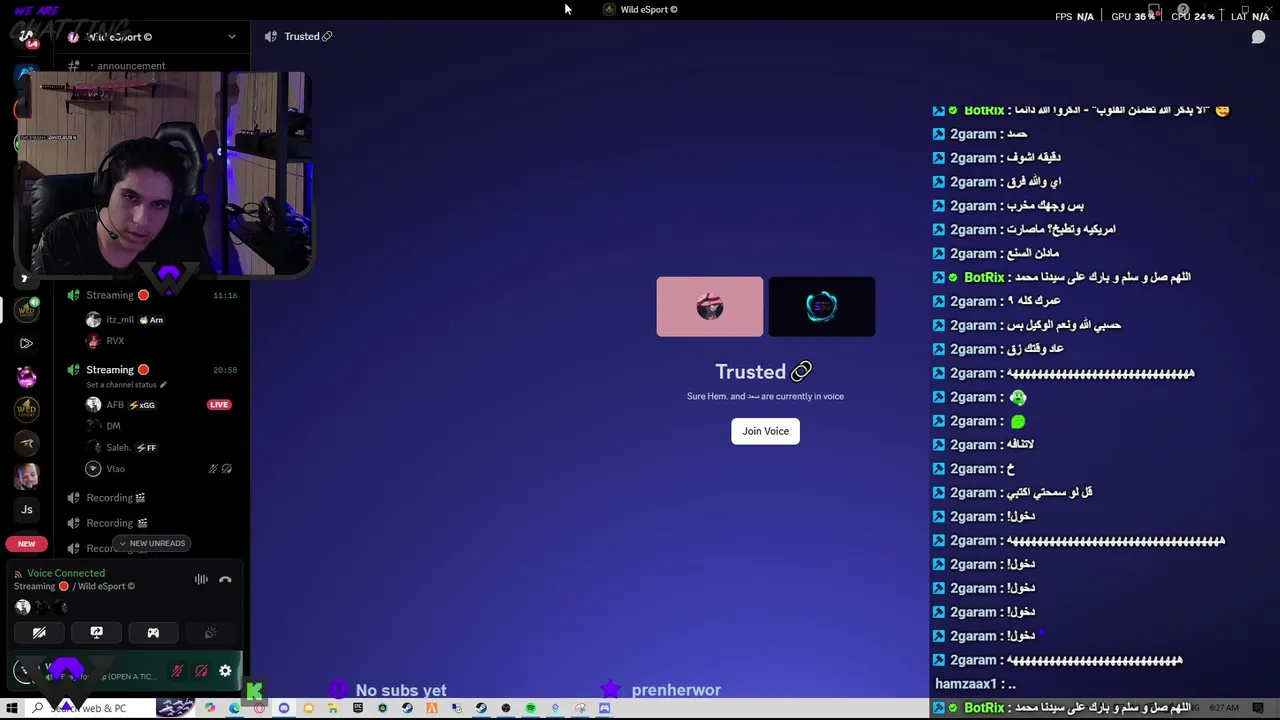Screen dimensions: 1280x720
Task: Open the WLD eSport server with speaker badge
Action: click(x=27, y=310)
